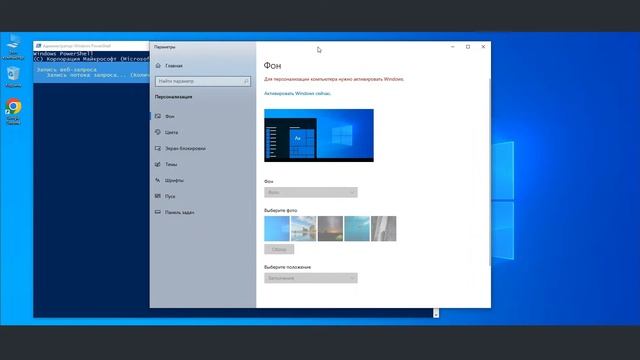Screen dimensions: 640x360
Task: Click the Персонализация sidebar heading
Action: pyautogui.click(x=173, y=97)
